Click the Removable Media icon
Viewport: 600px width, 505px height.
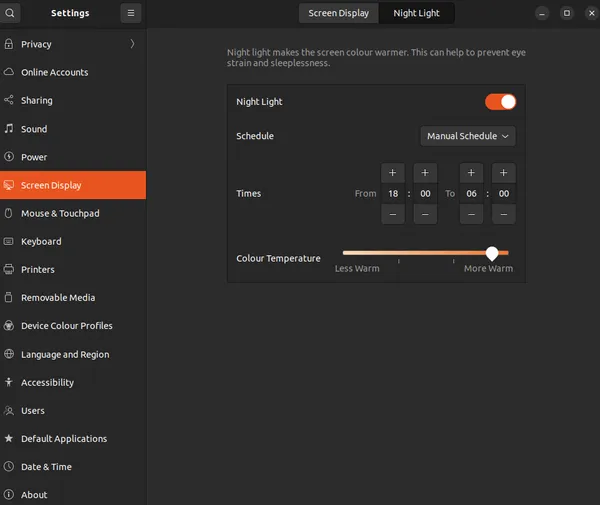9,297
